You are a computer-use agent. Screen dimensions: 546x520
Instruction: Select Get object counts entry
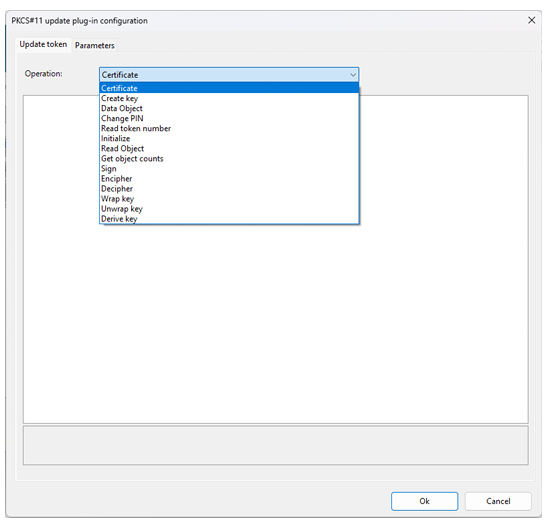(x=229, y=159)
